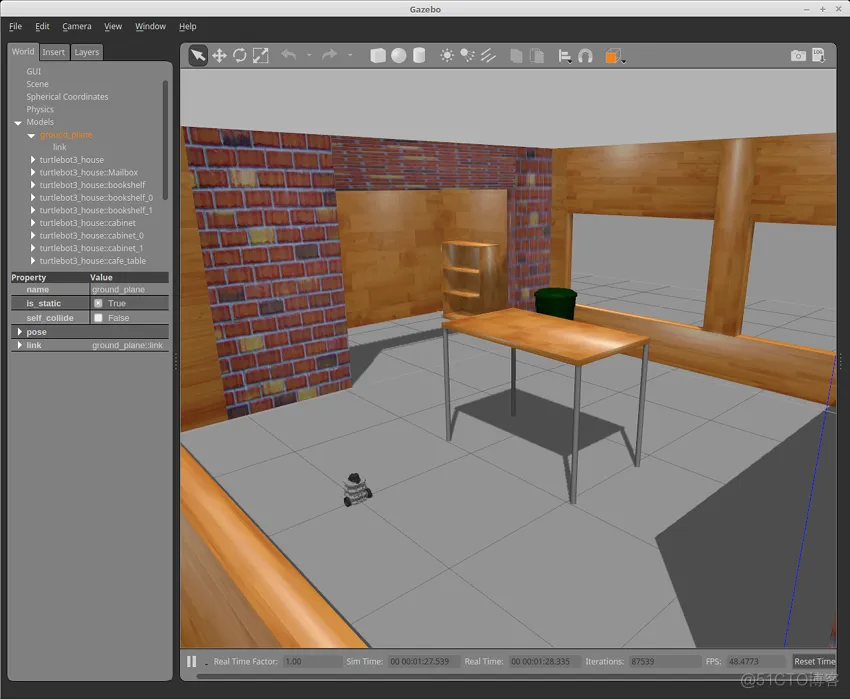
Task: Click the FPS value 48.4773
Action: 755,662
